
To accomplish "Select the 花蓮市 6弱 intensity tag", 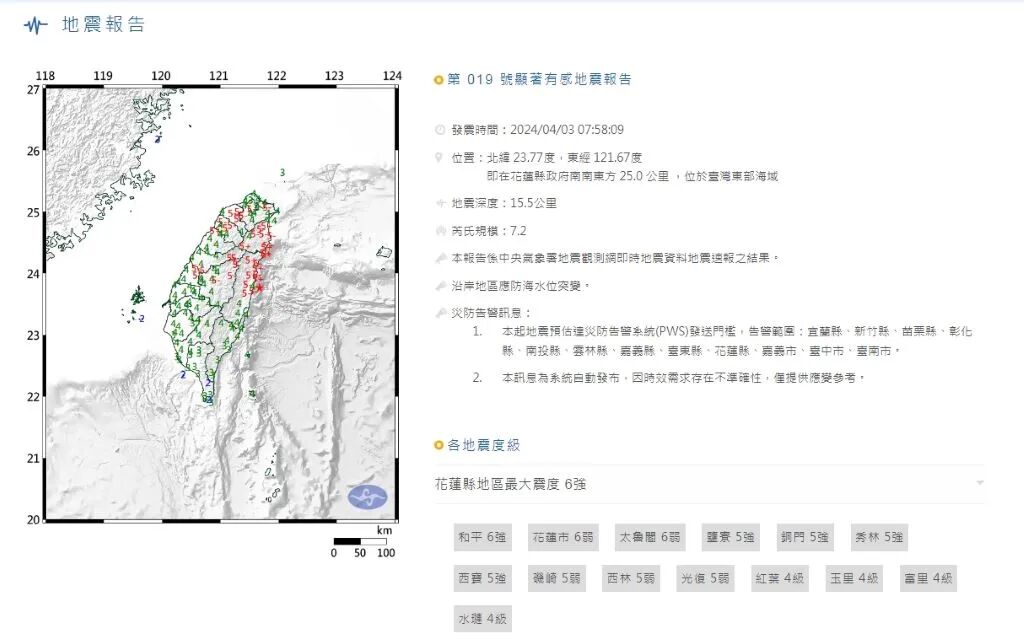I will (562, 537).
